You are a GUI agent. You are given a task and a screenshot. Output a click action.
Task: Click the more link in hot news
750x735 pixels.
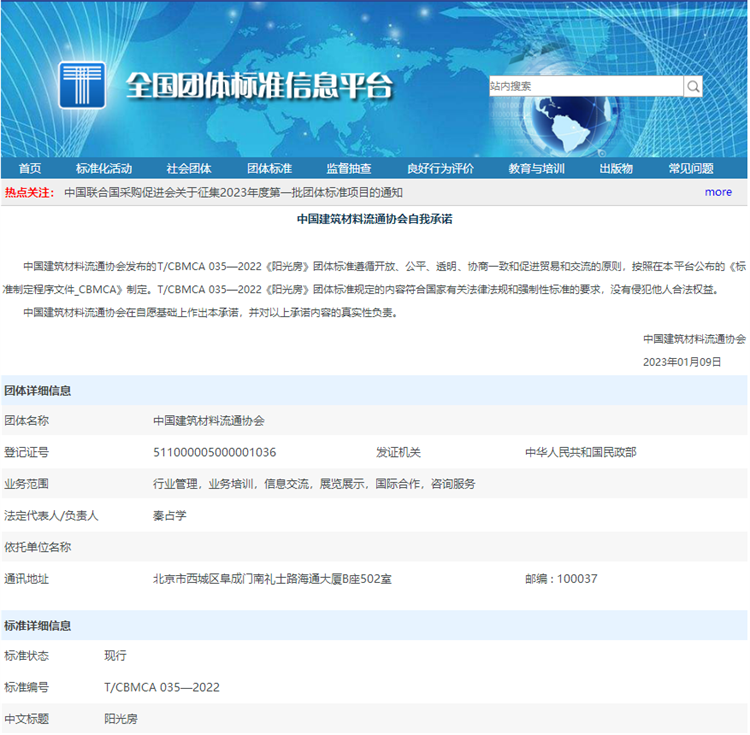(718, 192)
